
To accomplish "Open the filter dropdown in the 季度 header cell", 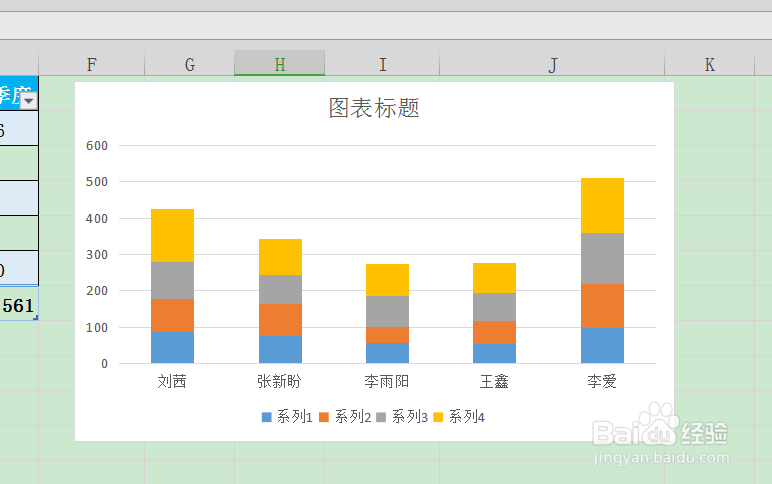I will [29, 101].
